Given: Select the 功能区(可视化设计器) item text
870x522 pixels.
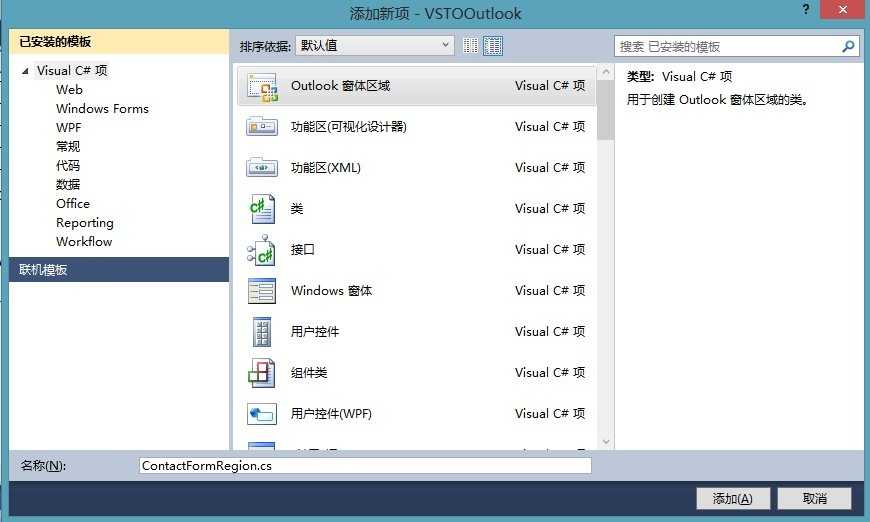Looking at the screenshot, I should pyautogui.click(x=348, y=127).
